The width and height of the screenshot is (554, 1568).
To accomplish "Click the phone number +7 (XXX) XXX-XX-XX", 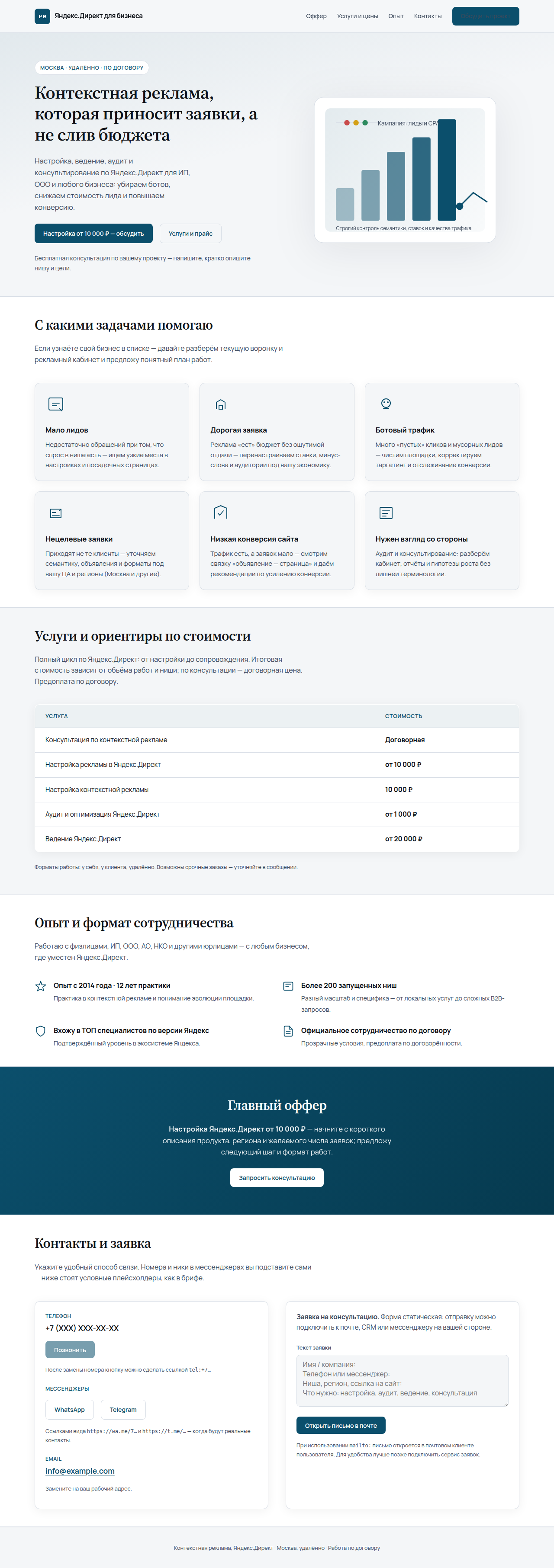I will (x=82, y=1328).
